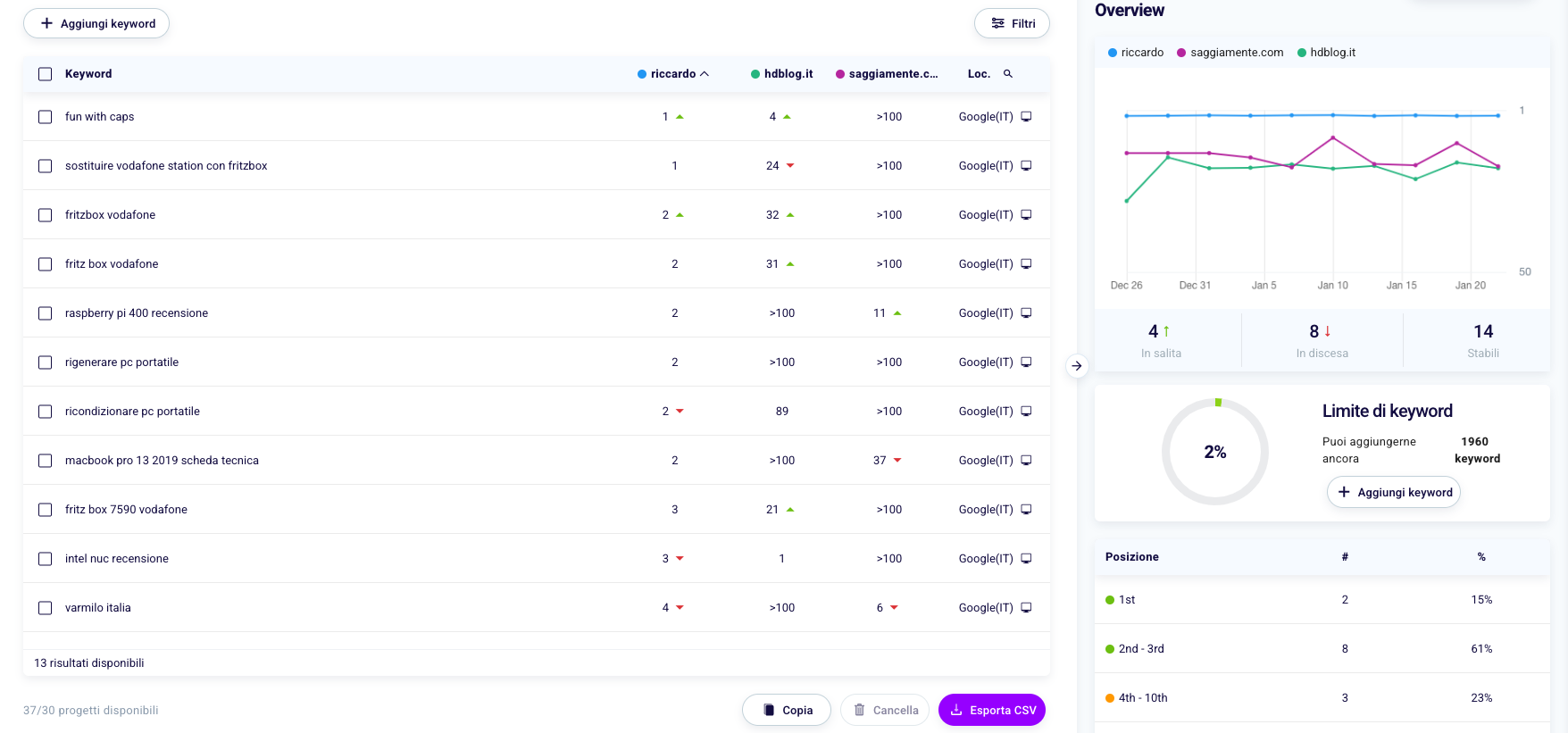1568x733 pixels.
Task: Click the desktop device icon for fun with caps
Action: [x=1026, y=117]
